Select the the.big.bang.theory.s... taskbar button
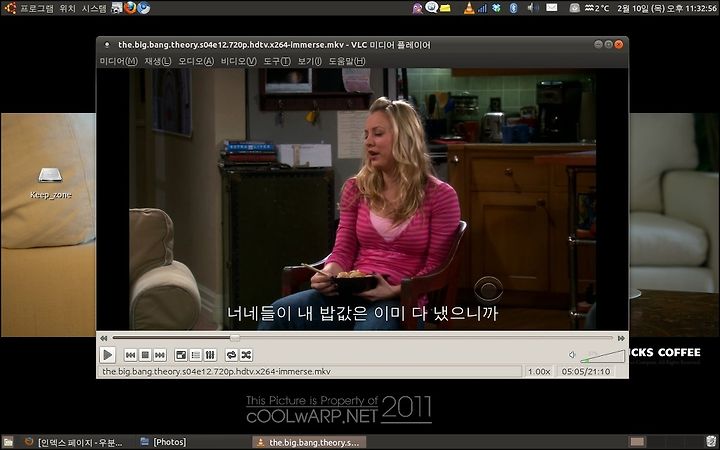This screenshot has height=450, width=720. 309,442
